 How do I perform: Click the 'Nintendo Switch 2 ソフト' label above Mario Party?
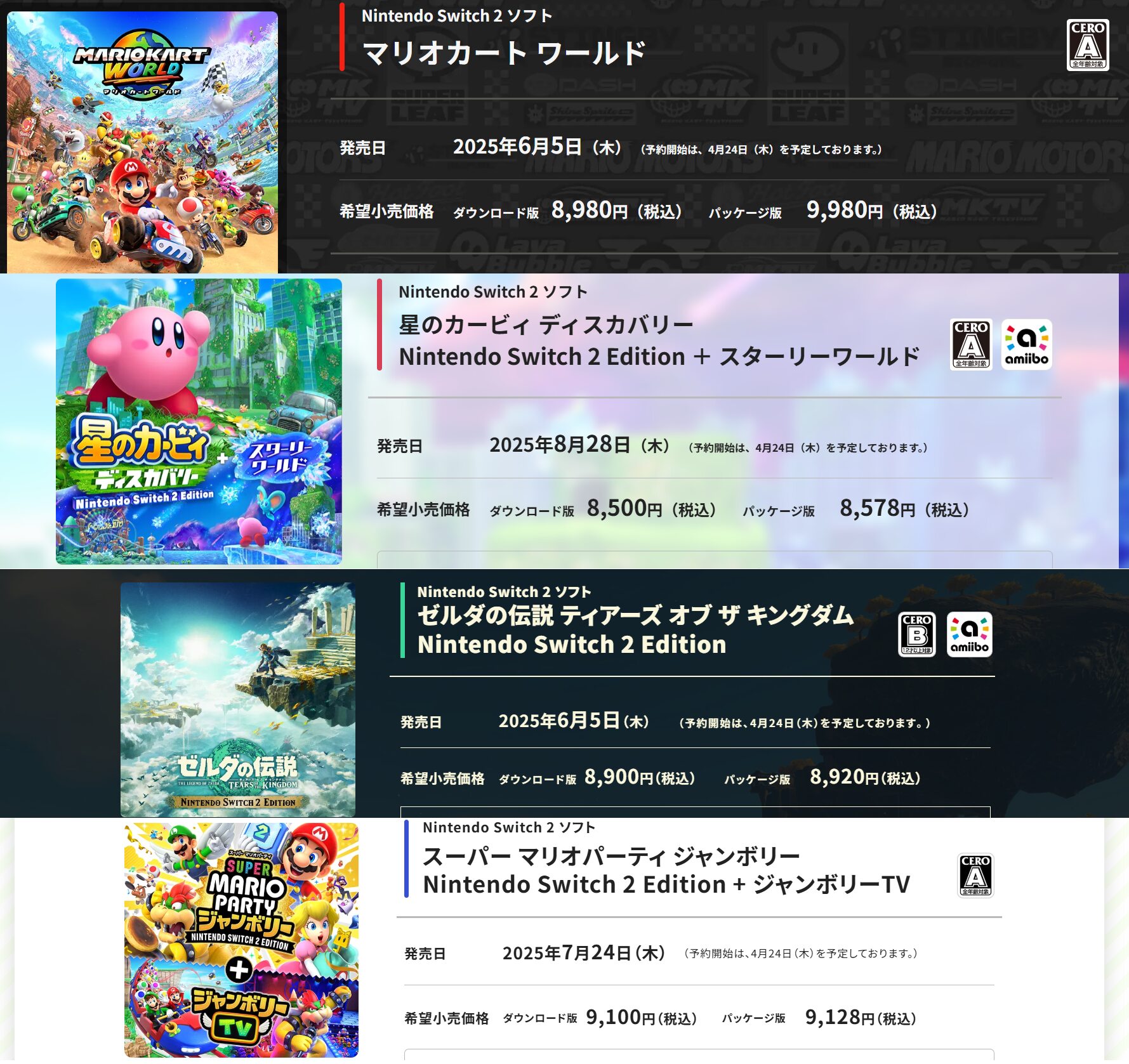[509, 827]
